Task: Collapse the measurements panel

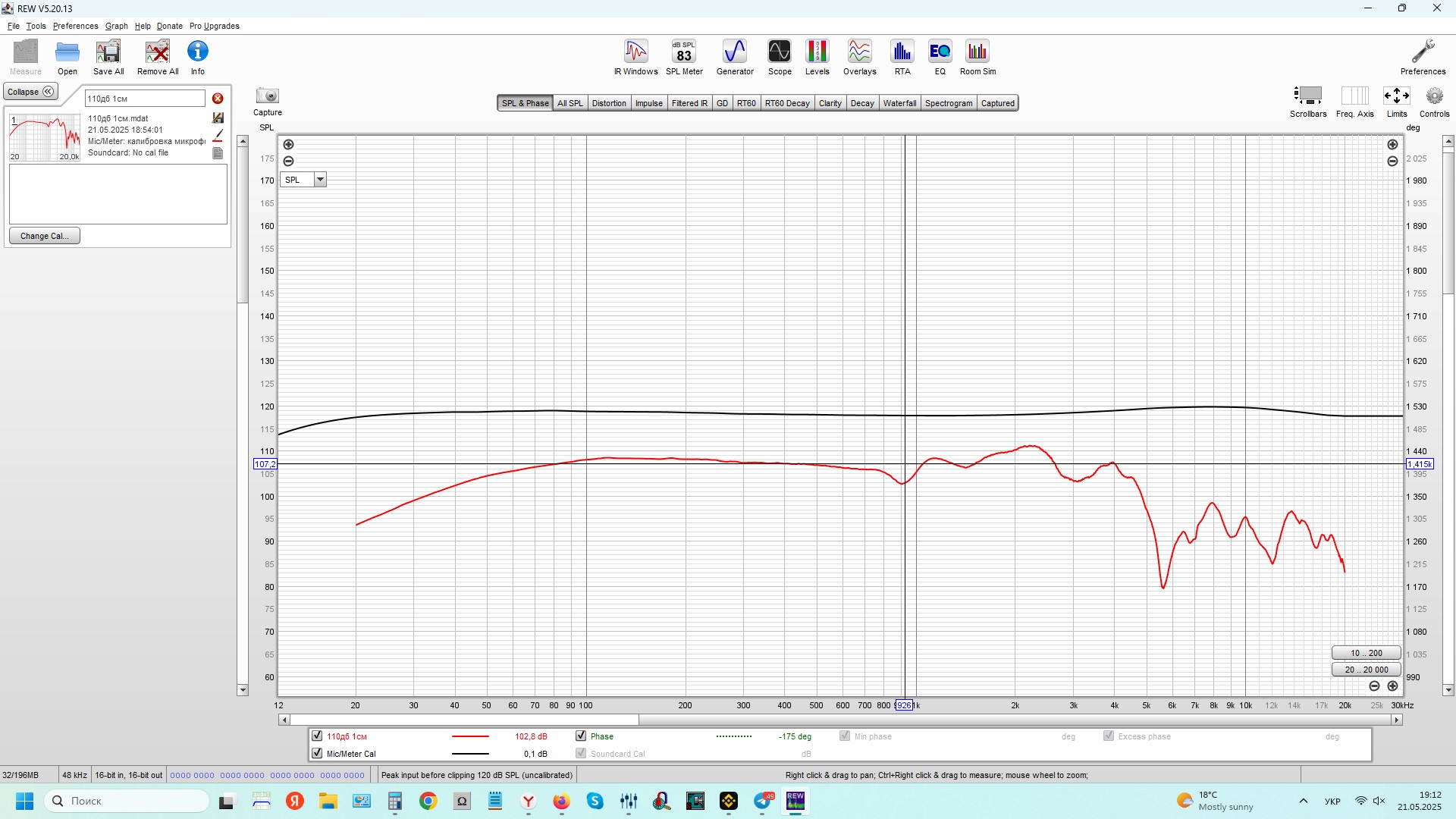Action: pos(30,92)
